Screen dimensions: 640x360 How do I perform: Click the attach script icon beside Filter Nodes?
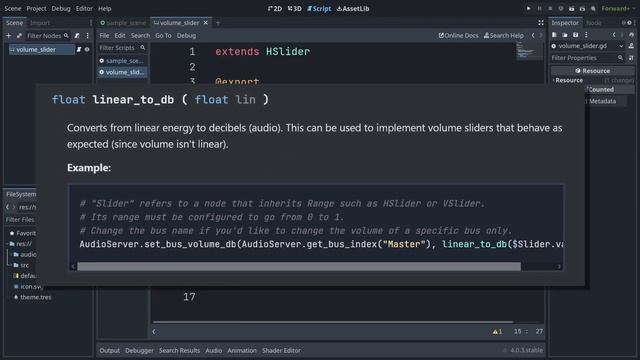(x=77, y=36)
